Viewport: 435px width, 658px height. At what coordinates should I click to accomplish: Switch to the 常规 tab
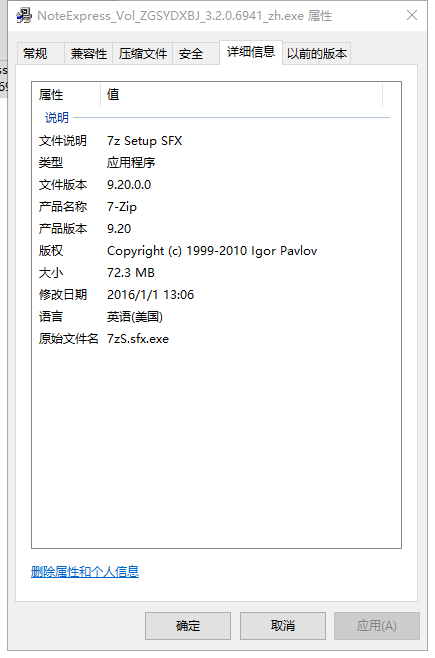point(40,54)
